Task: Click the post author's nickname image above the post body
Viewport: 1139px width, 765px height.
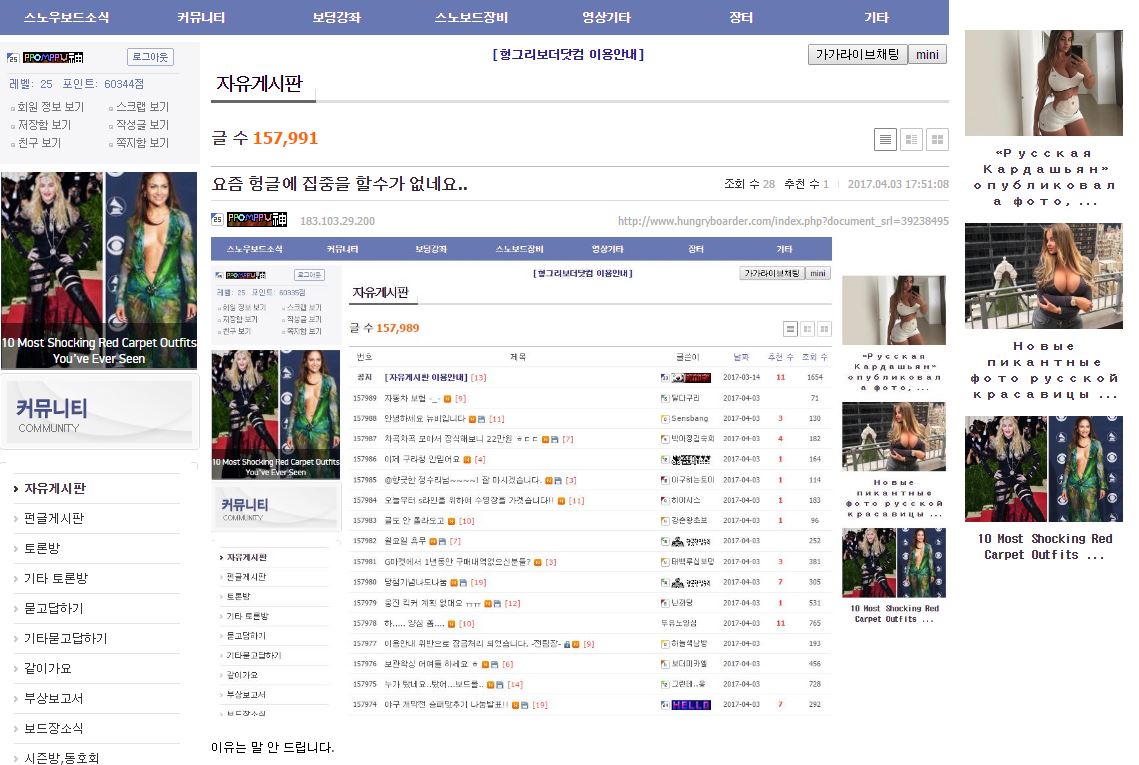Action: [x=256, y=220]
